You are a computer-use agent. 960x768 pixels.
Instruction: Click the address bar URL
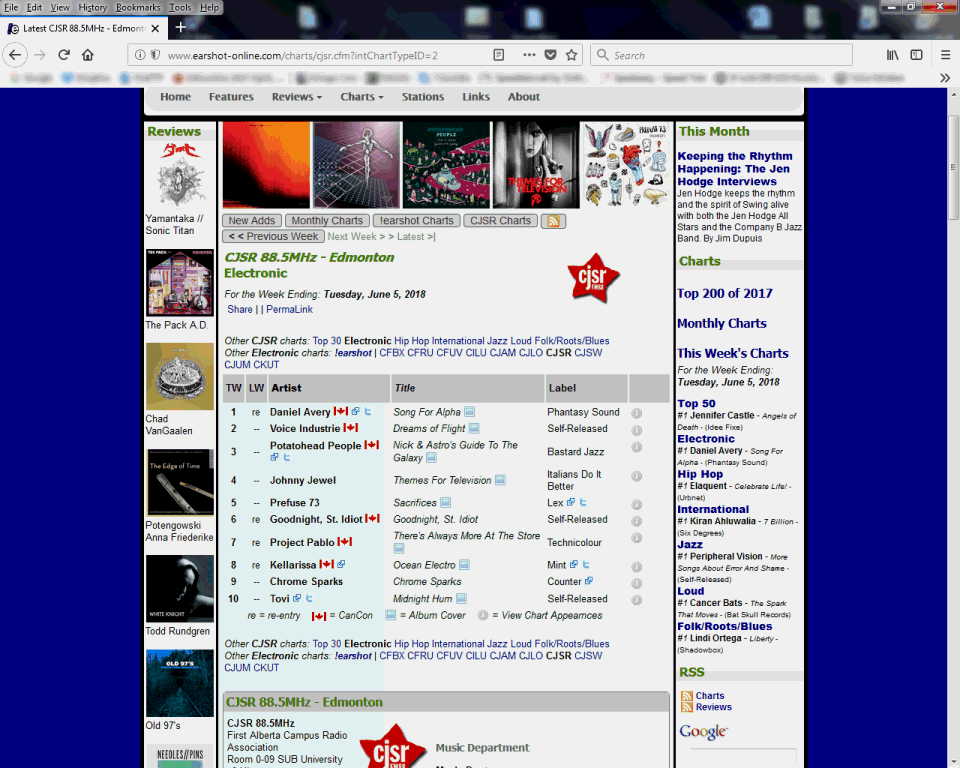302,55
